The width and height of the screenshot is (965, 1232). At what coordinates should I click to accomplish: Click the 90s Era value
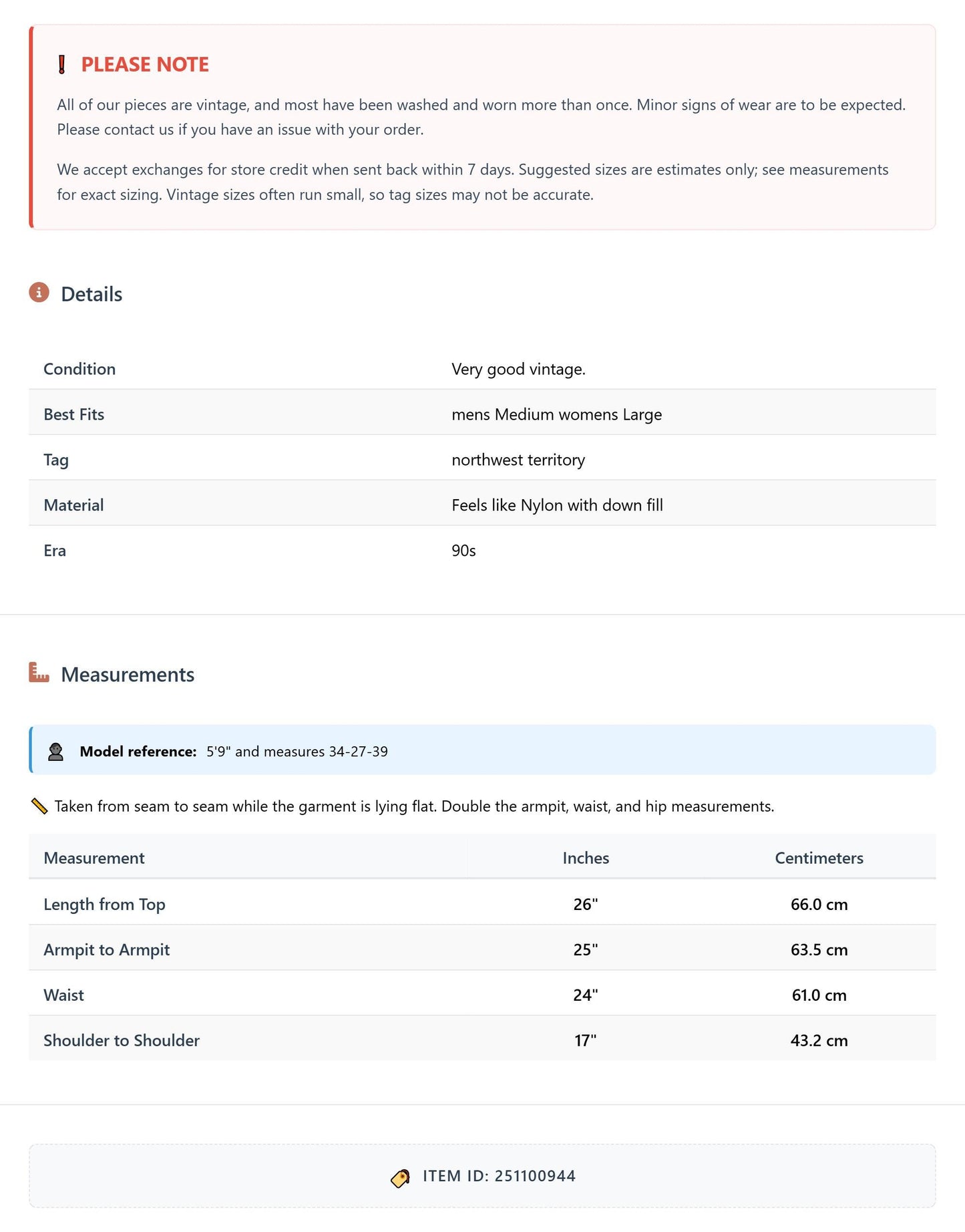[463, 551]
